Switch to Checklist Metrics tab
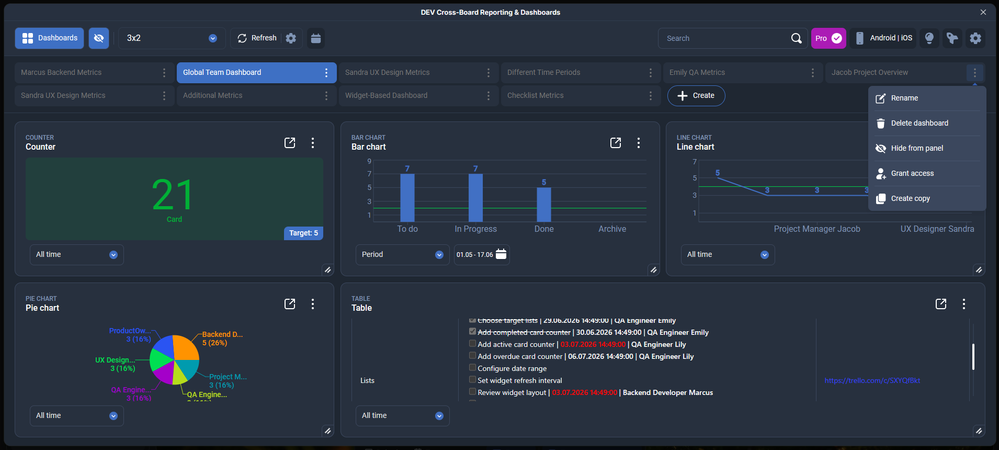This screenshot has width=999, height=450. (580, 96)
